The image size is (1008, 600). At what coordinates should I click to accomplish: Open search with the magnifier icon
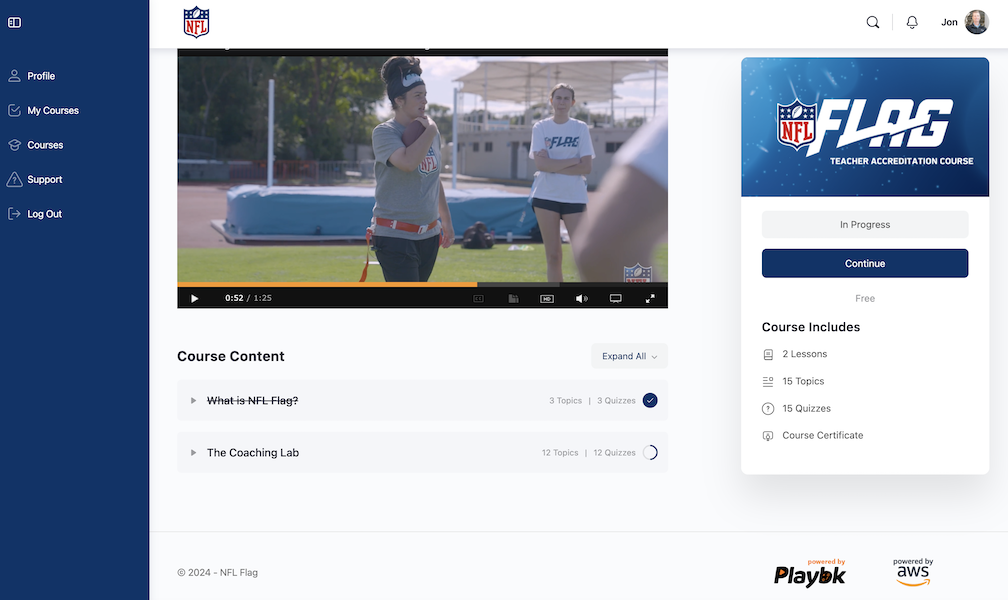(872, 23)
